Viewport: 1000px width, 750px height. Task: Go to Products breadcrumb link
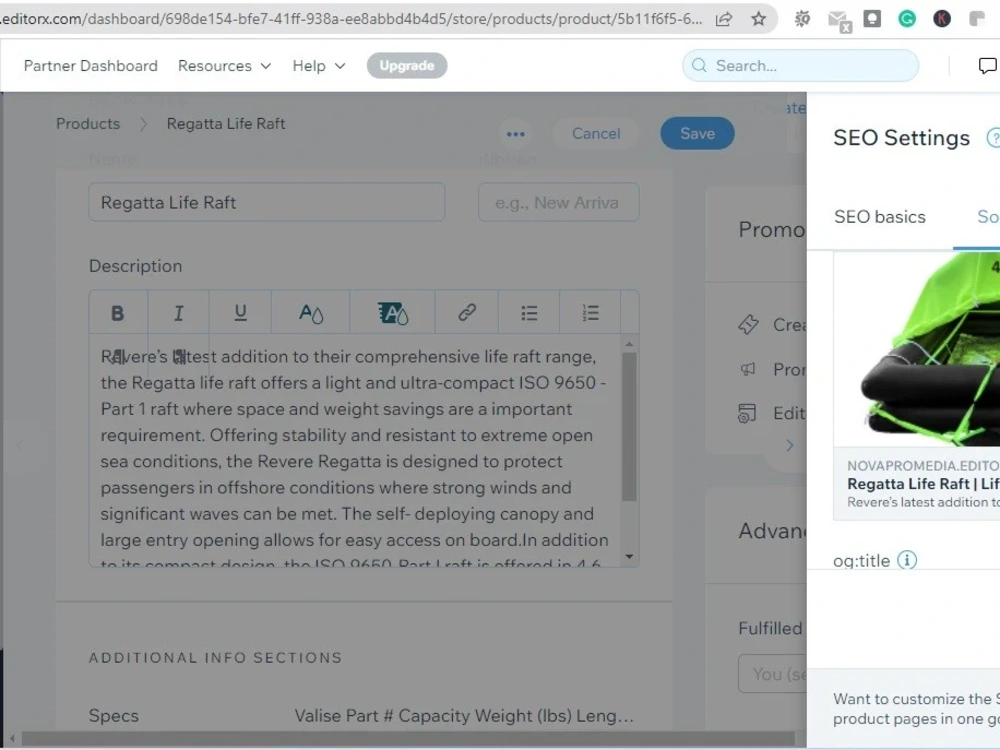click(88, 124)
